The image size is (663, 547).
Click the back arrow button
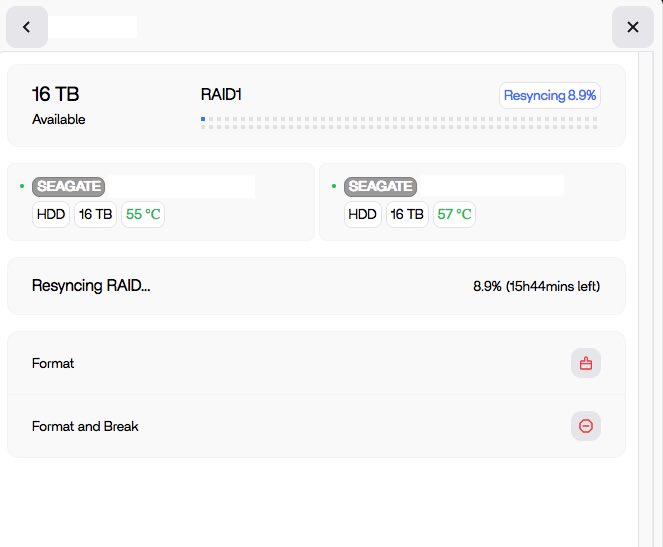[x=27, y=27]
